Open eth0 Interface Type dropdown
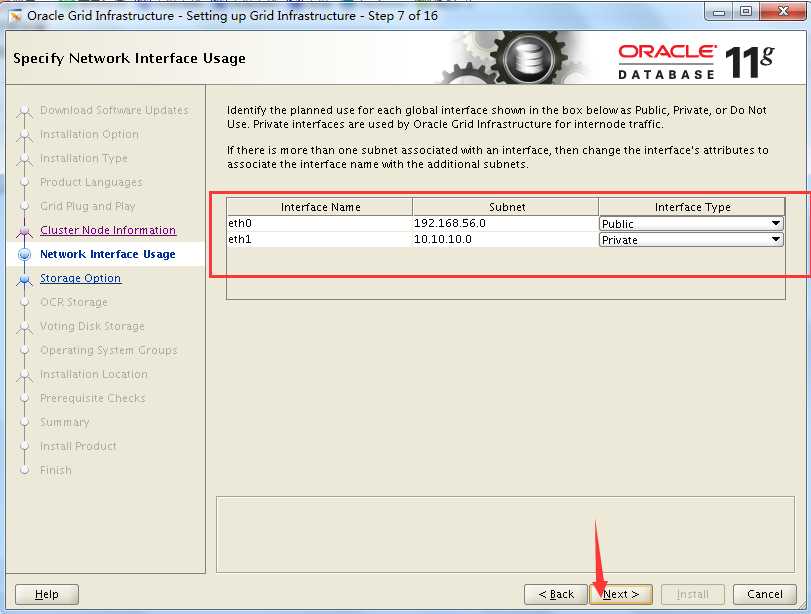Image resolution: width=811 pixels, height=614 pixels. (x=691, y=223)
